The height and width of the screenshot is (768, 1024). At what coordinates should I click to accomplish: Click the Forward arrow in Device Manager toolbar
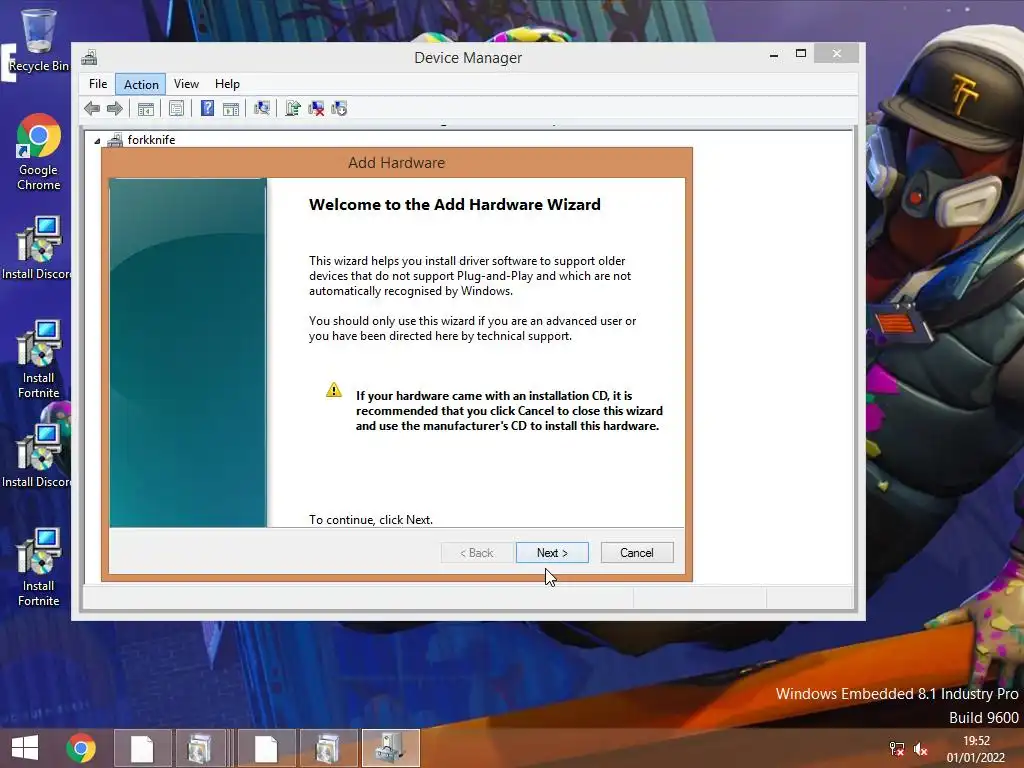coord(115,108)
